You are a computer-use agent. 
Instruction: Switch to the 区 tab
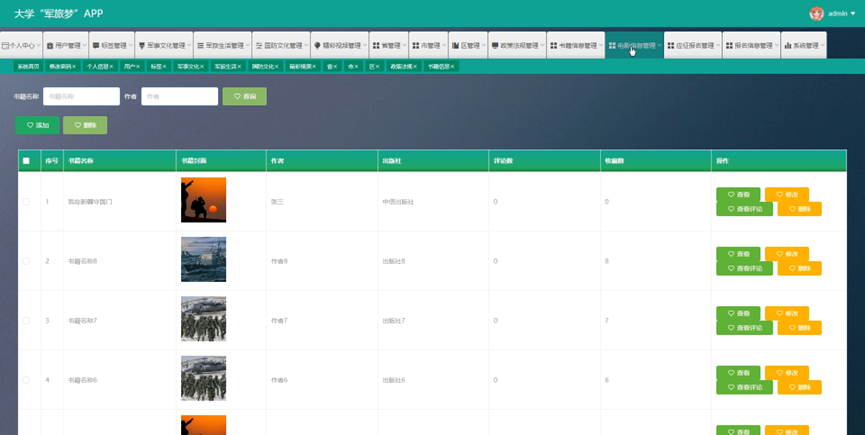click(374, 67)
